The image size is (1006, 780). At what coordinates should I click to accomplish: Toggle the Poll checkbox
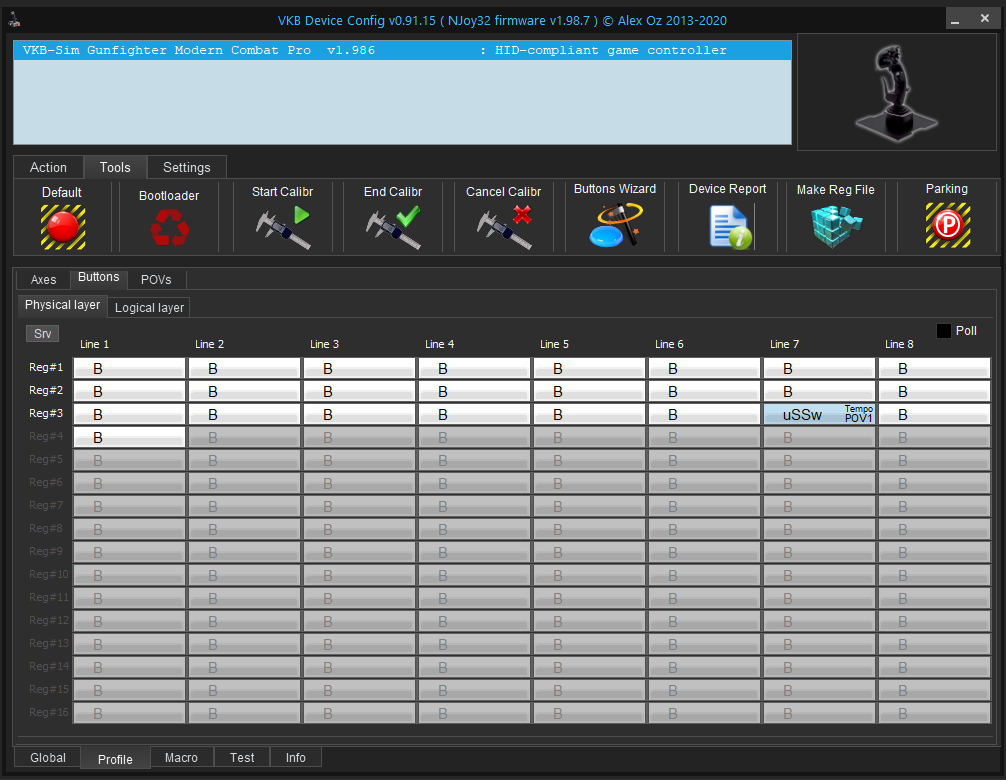coord(944,331)
